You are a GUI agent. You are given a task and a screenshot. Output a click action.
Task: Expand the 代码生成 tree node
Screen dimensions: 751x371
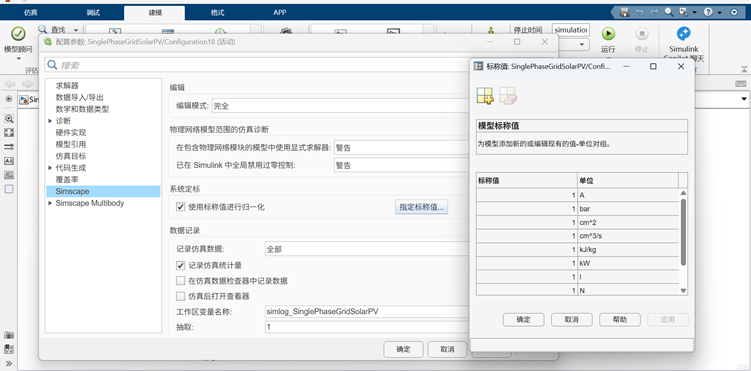(x=50, y=168)
